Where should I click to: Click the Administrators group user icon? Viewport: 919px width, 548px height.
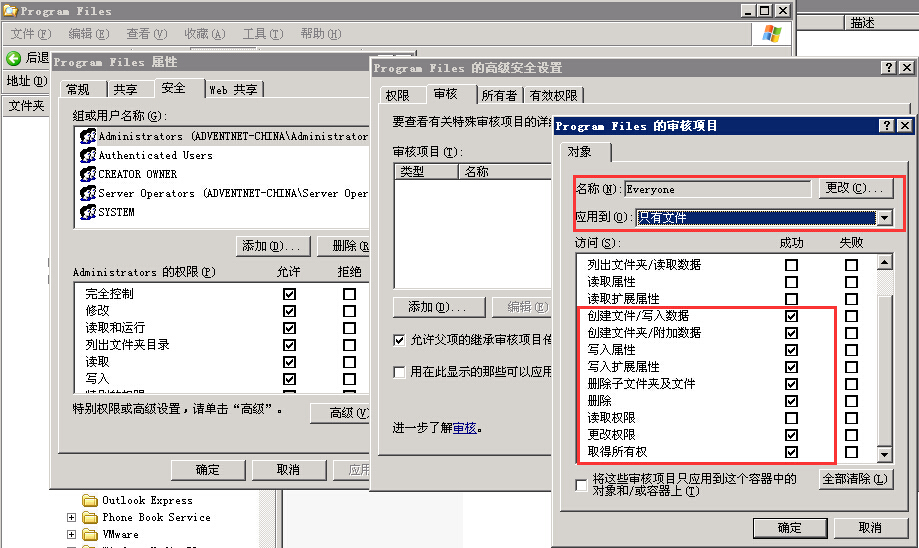pos(87,136)
